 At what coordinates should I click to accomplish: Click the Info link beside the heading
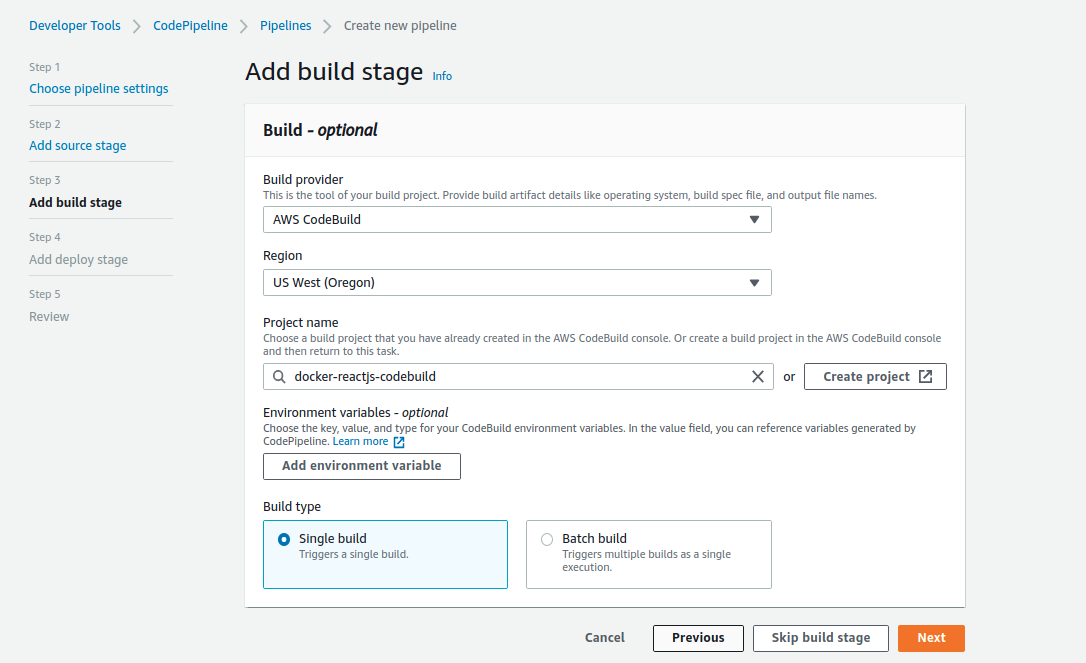click(442, 76)
